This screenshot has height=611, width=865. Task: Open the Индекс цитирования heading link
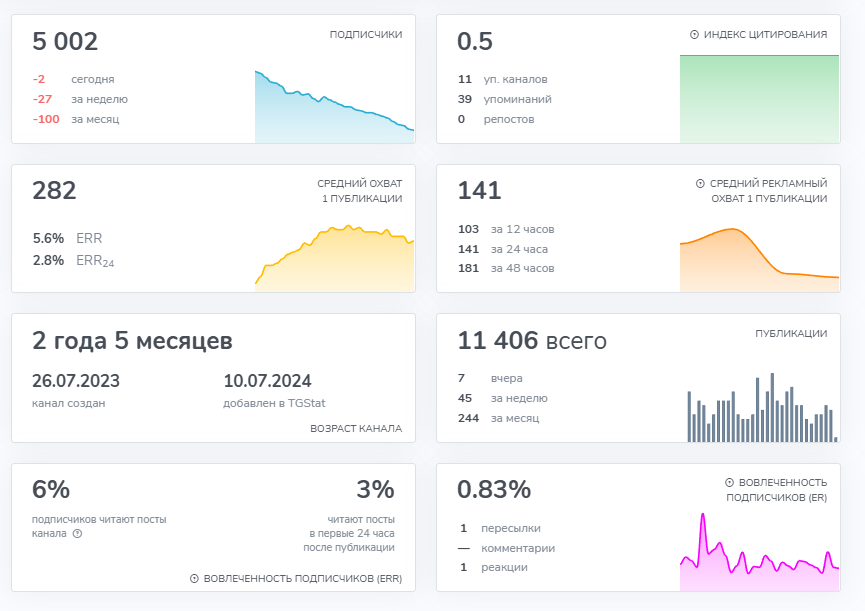tap(765, 35)
